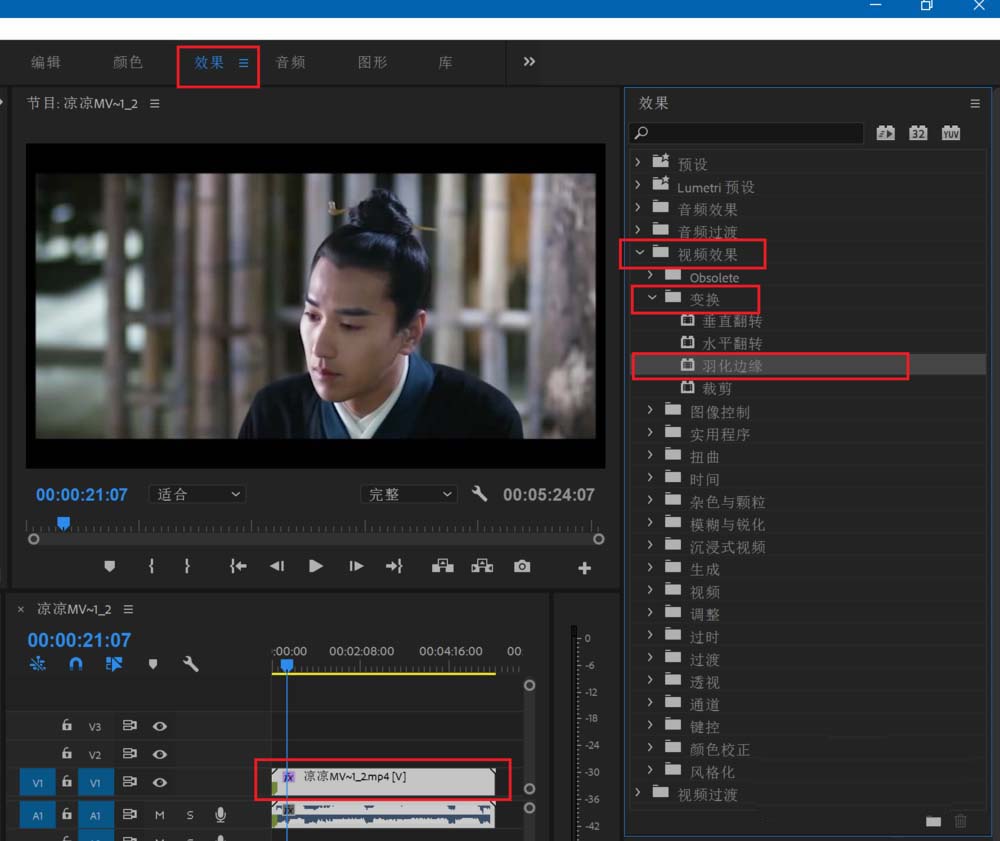Mute the A1 audio track
Image resolution: width=1000 pixels, height=841 pixels.
[158, 815]
